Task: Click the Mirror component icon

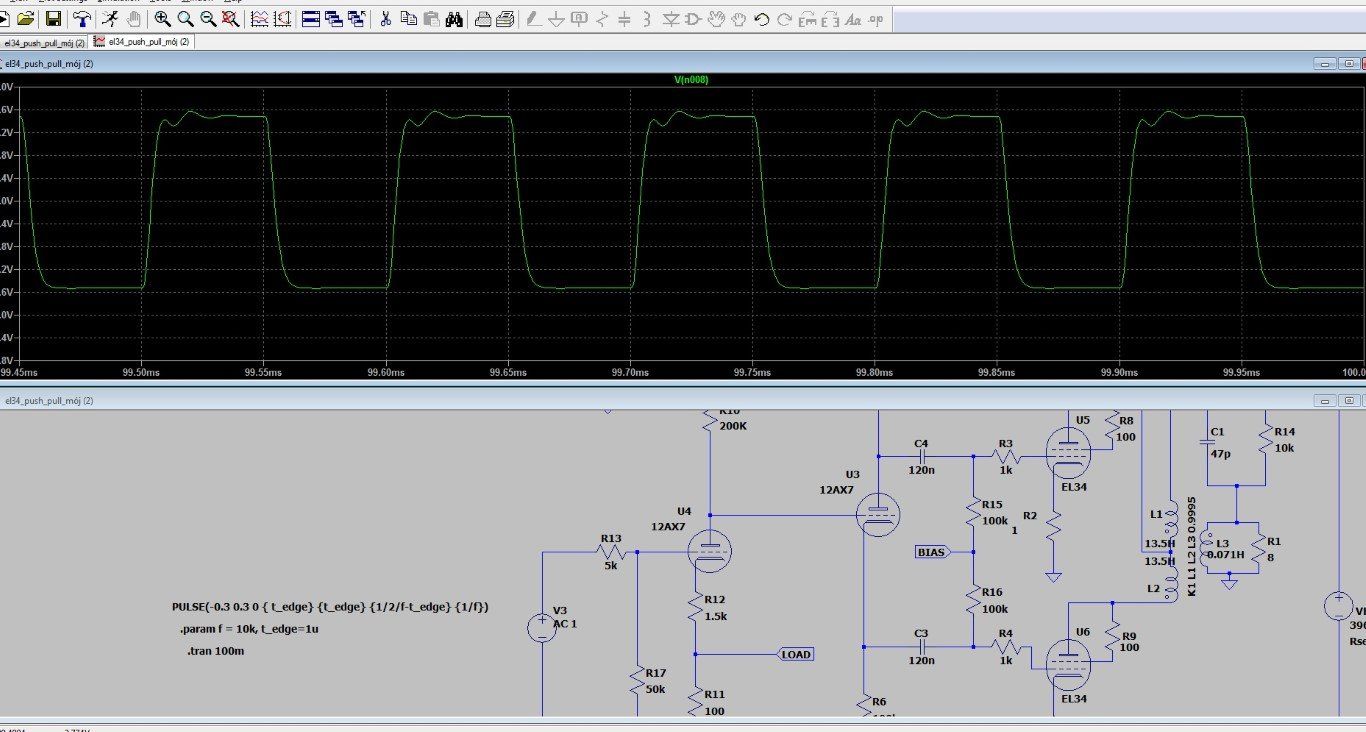Action: click(x=830, y=19)
